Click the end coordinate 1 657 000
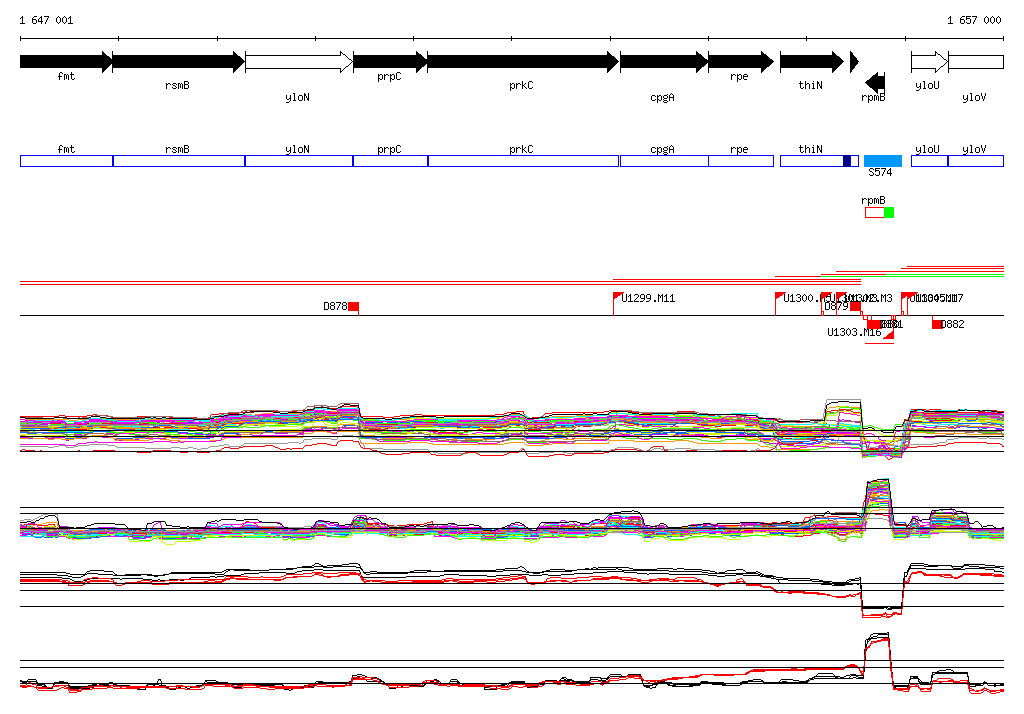Viewport: 1024px width, 714px height. click(974, 20)
